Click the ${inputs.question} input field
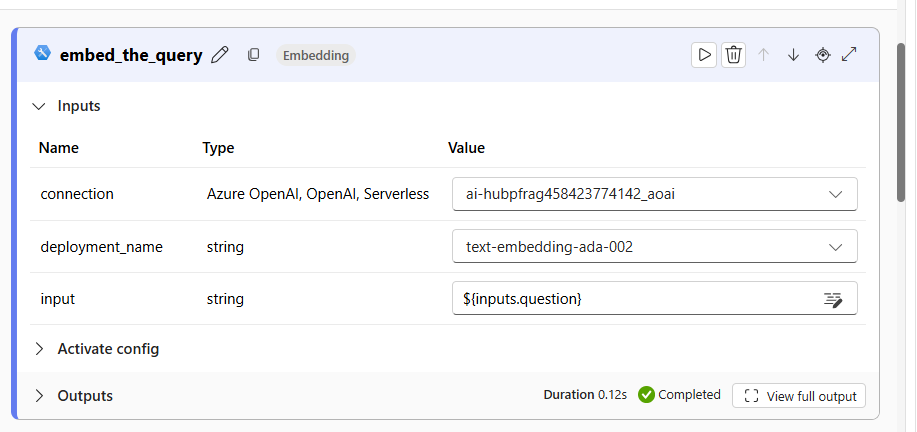 click(x=655, y=299)
